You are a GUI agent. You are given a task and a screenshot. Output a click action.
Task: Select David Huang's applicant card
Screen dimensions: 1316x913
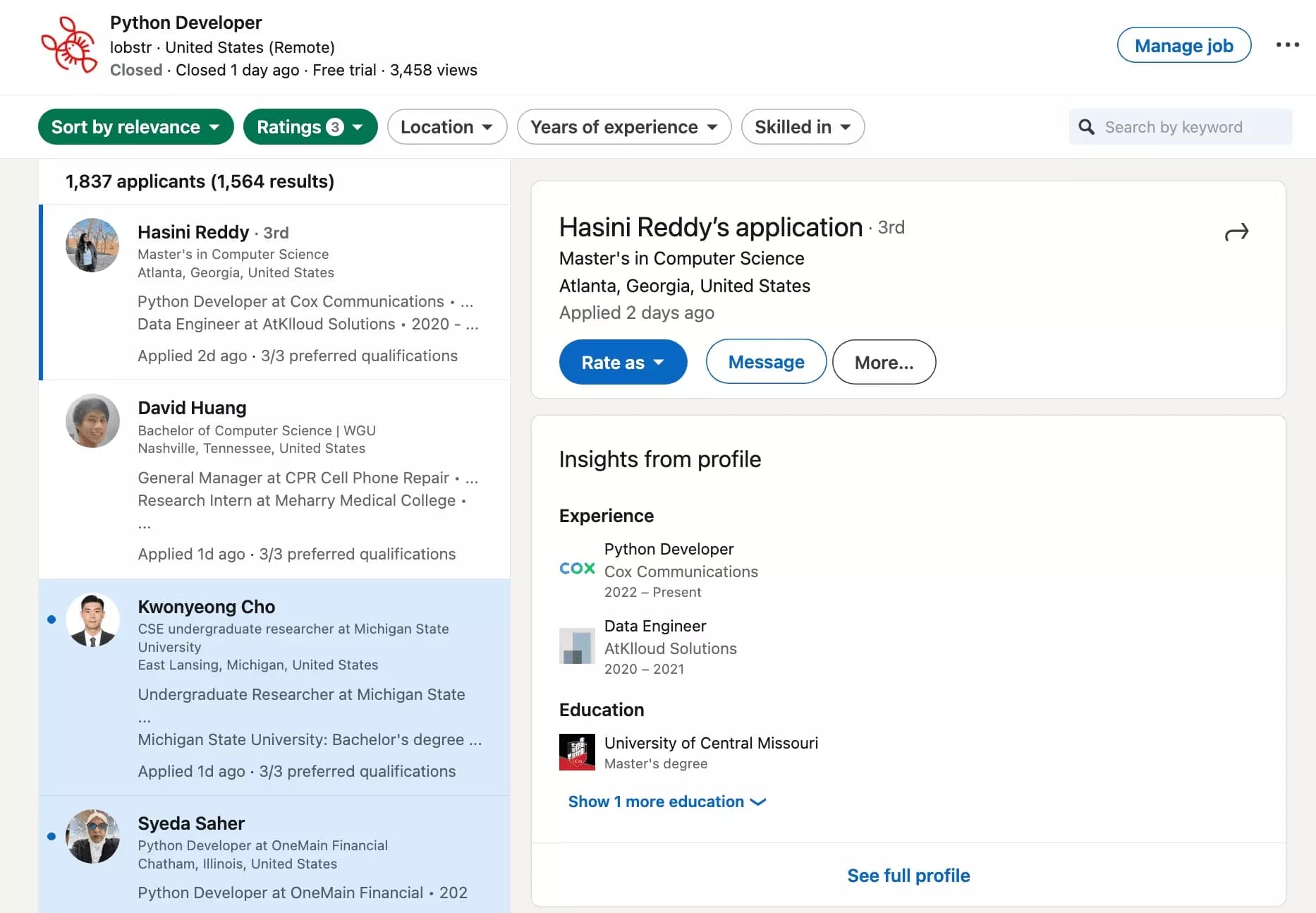(x=274, y=480)
